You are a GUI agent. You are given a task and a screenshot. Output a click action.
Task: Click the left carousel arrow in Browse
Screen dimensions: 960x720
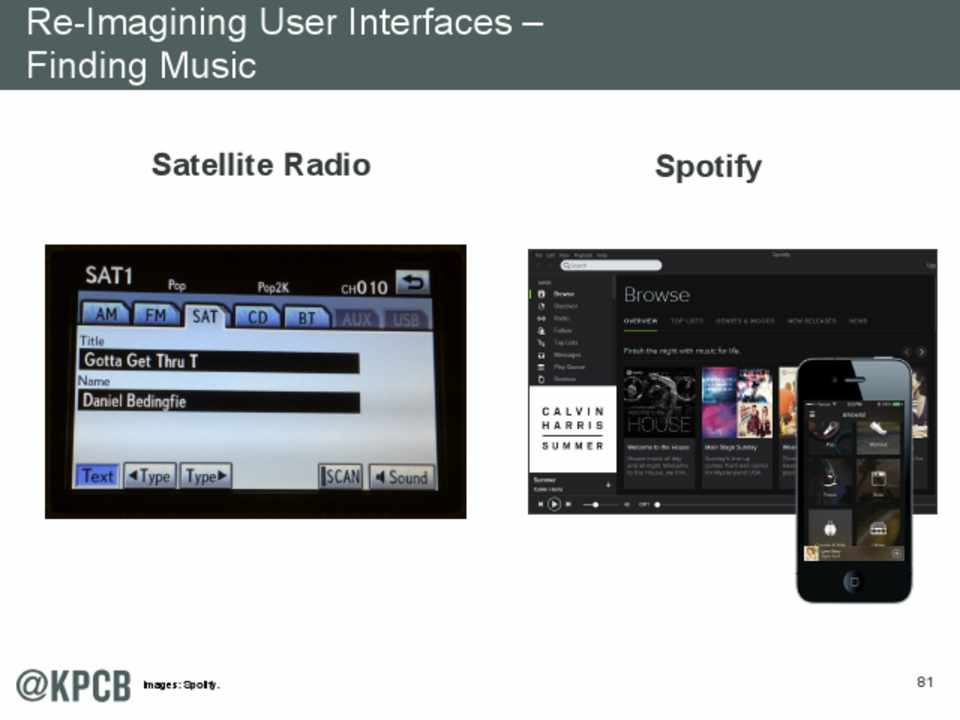pyautogui.click(x=908, y=352)
